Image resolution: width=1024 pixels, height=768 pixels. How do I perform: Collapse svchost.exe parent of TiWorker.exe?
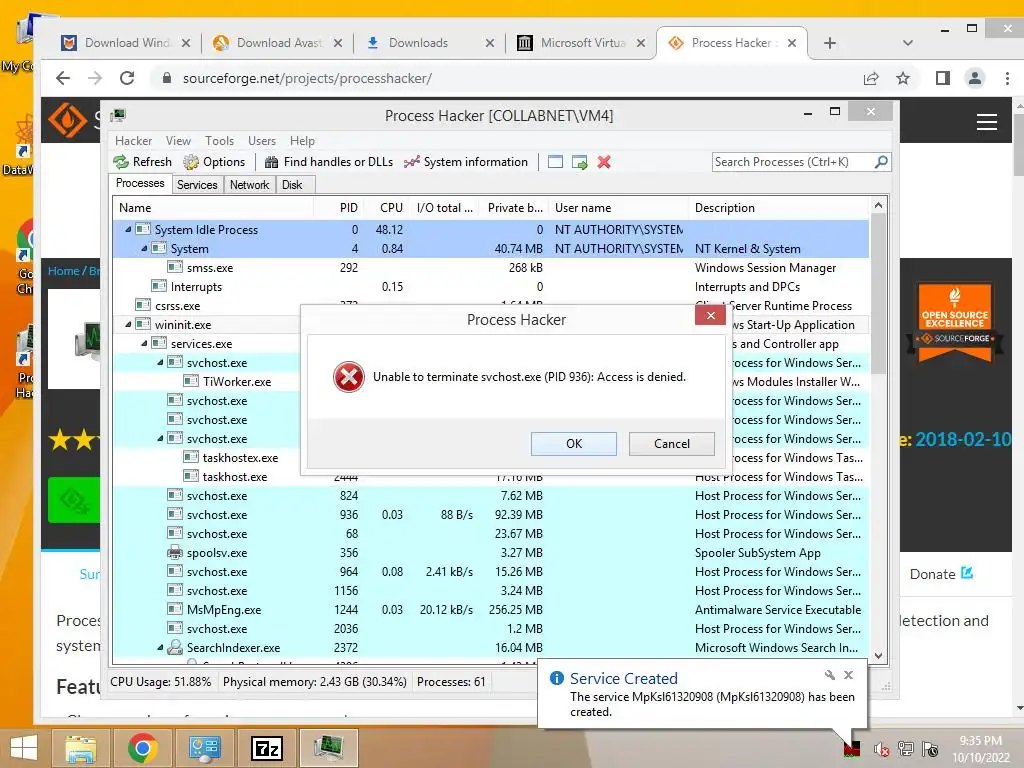[x=160, y=362]
